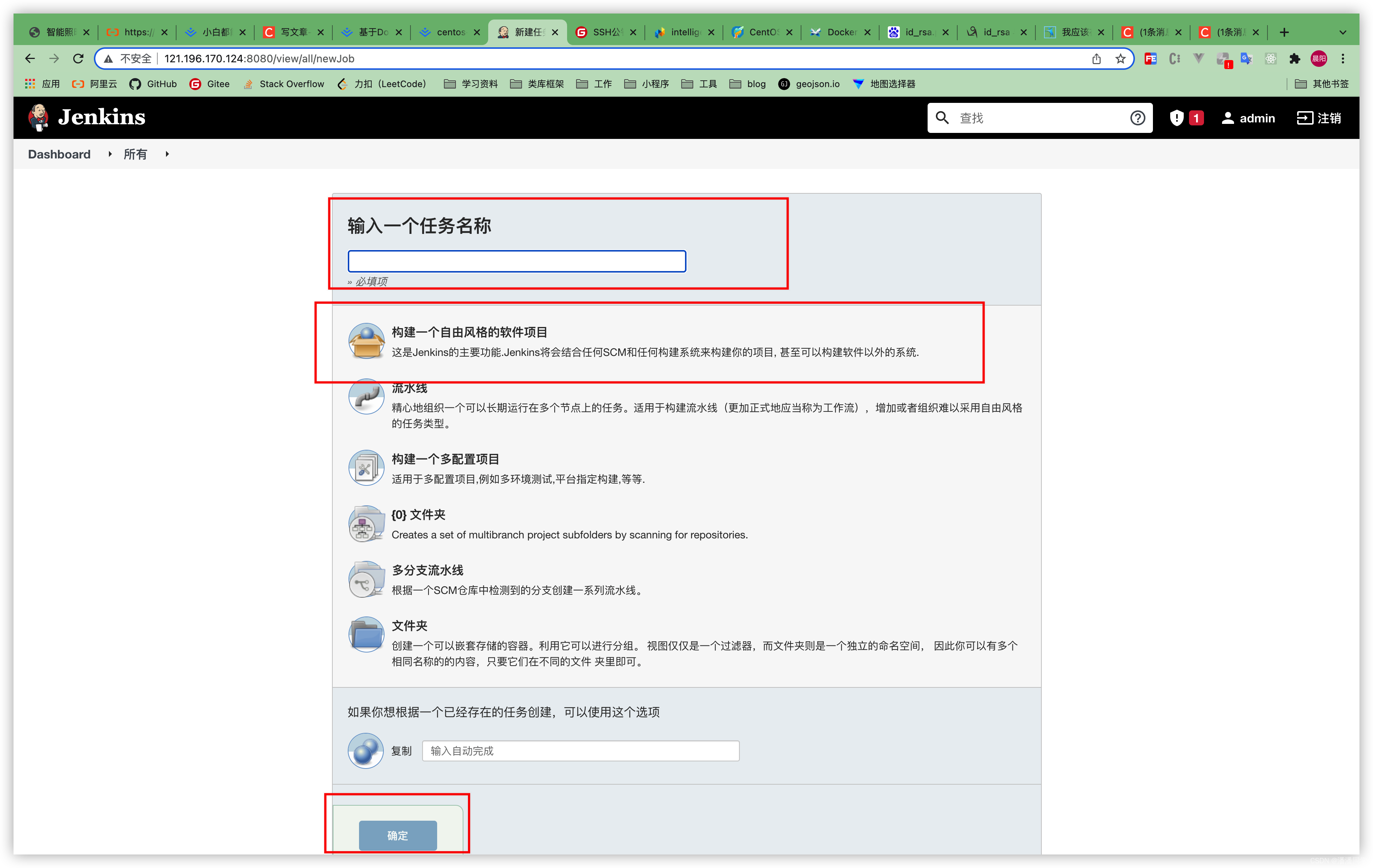This screenshot has height=868, width=1373.
Task: Open the tab list chevron dropdown
Action: click(x=1343, y=33)
